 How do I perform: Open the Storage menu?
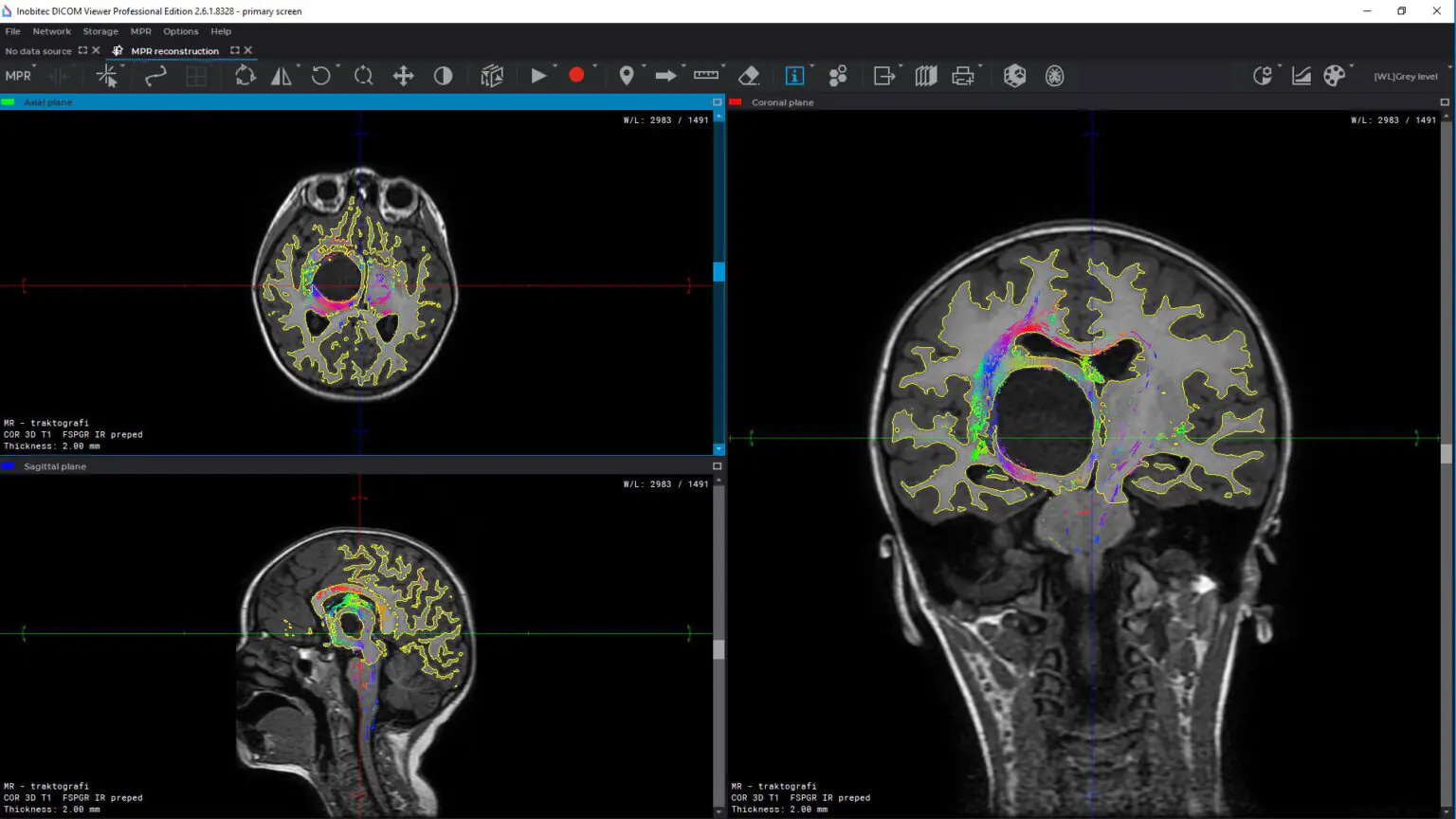pyautogui.click(x=100, y=31)
